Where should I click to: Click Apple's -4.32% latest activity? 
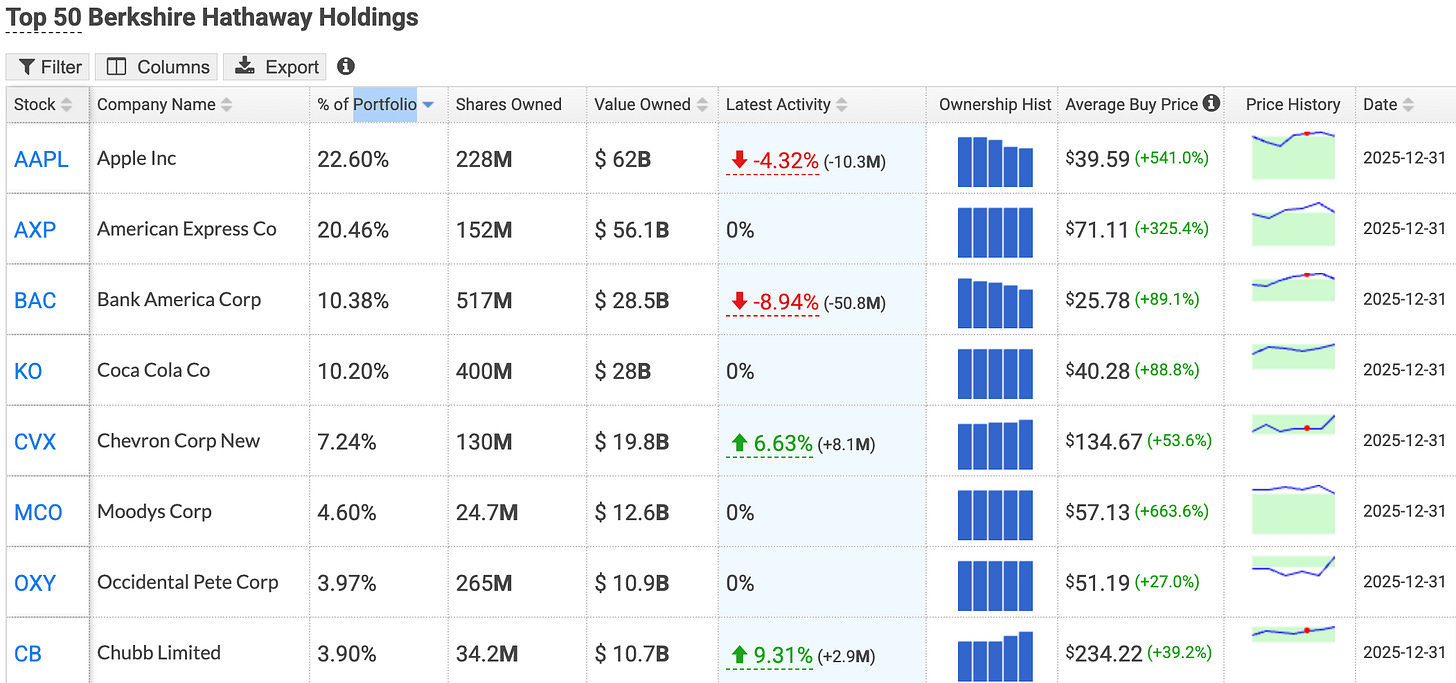click(774, 160)
